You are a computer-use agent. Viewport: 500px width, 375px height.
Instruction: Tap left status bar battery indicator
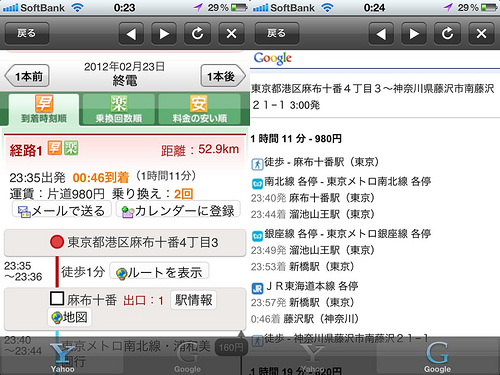(239, 7)
